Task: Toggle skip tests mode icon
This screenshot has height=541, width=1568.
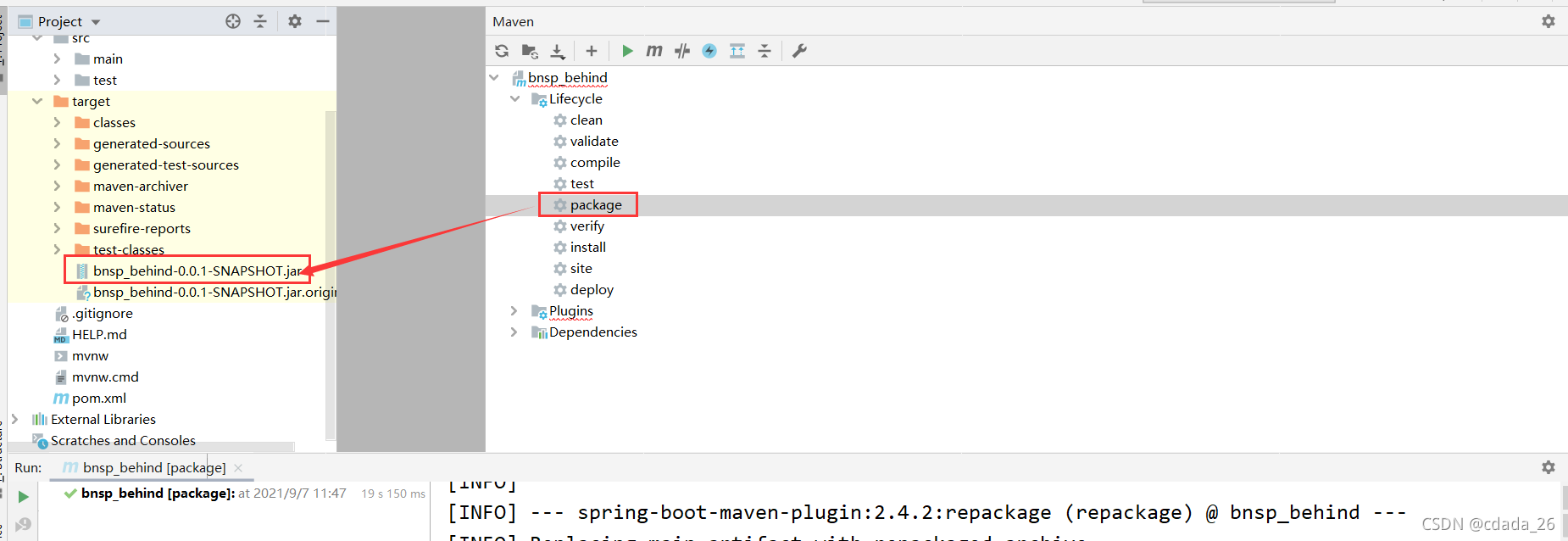Action: (682, 51)
